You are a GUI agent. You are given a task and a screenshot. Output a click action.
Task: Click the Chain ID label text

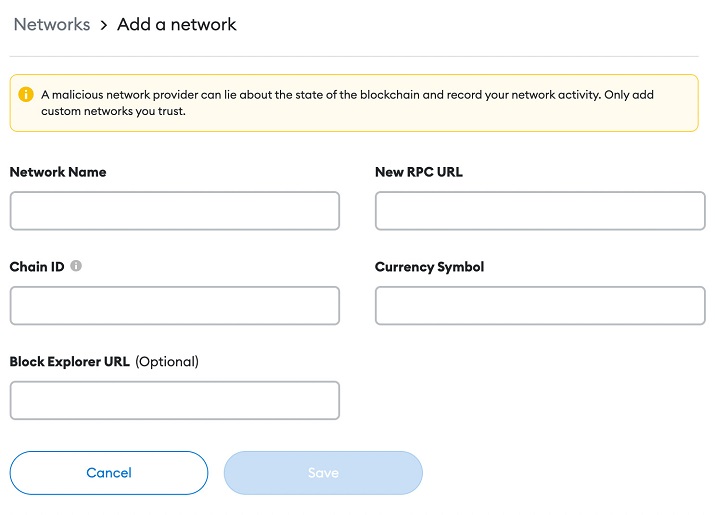37,267
